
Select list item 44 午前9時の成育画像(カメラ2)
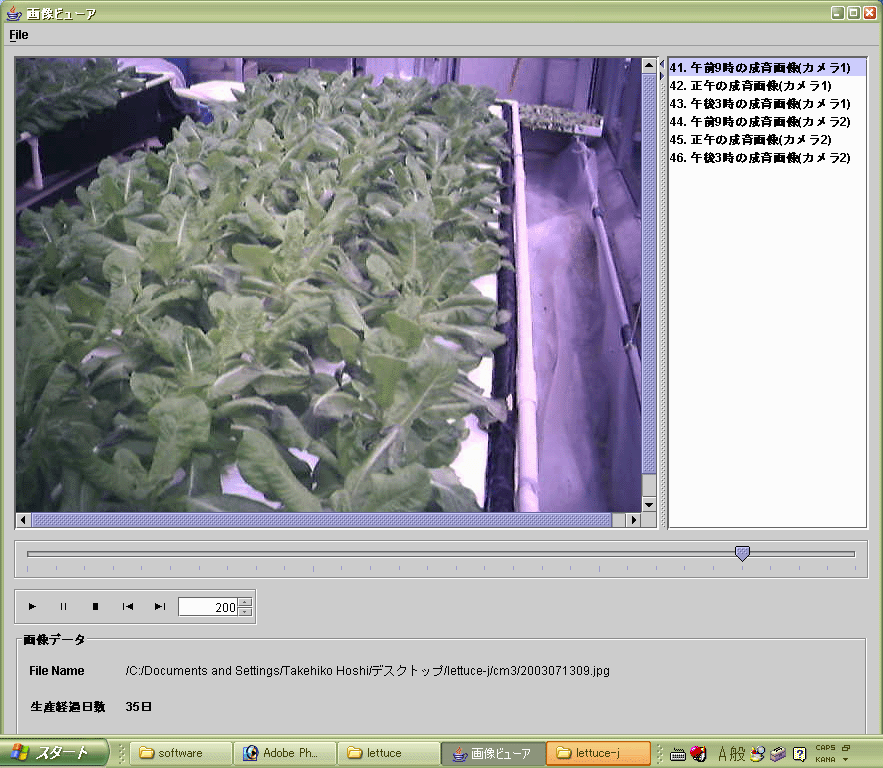760,122
